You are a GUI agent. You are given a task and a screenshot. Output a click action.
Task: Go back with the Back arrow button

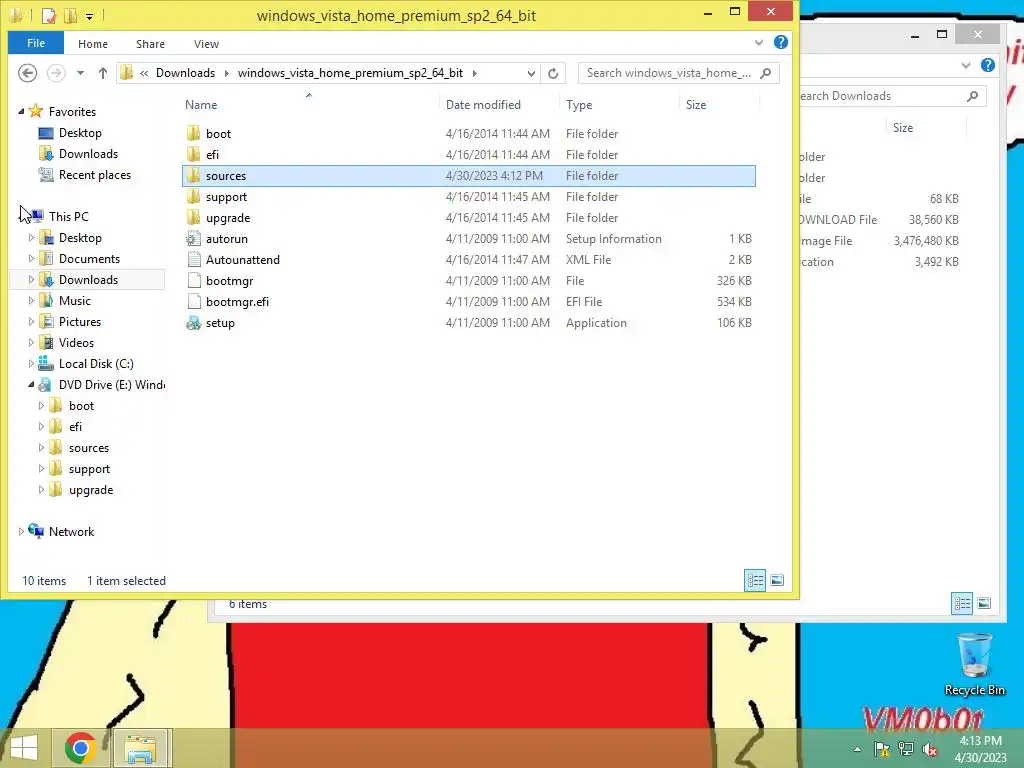(x=27, y=72)
